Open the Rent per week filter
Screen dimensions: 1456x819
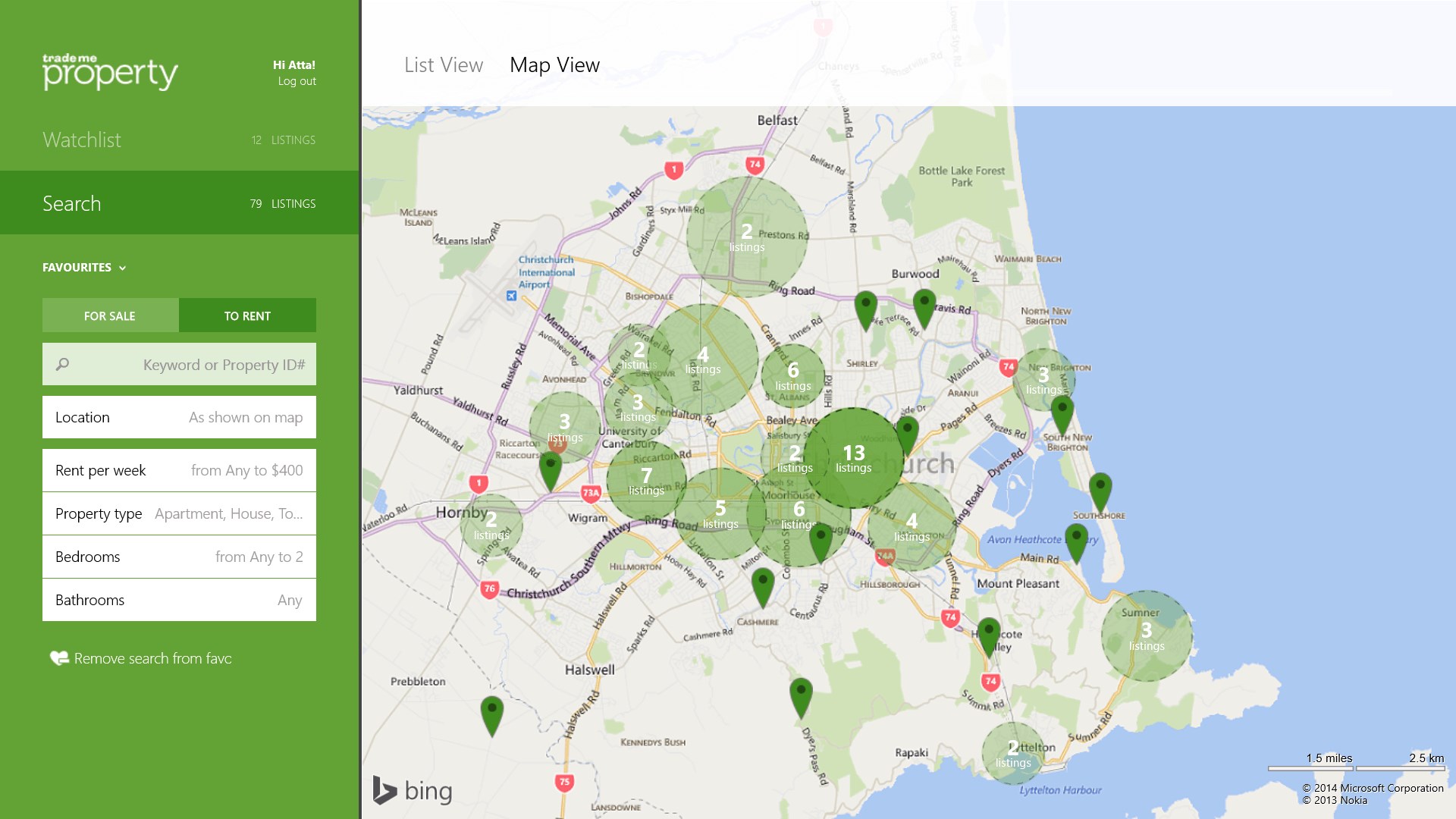click(179, 470)
